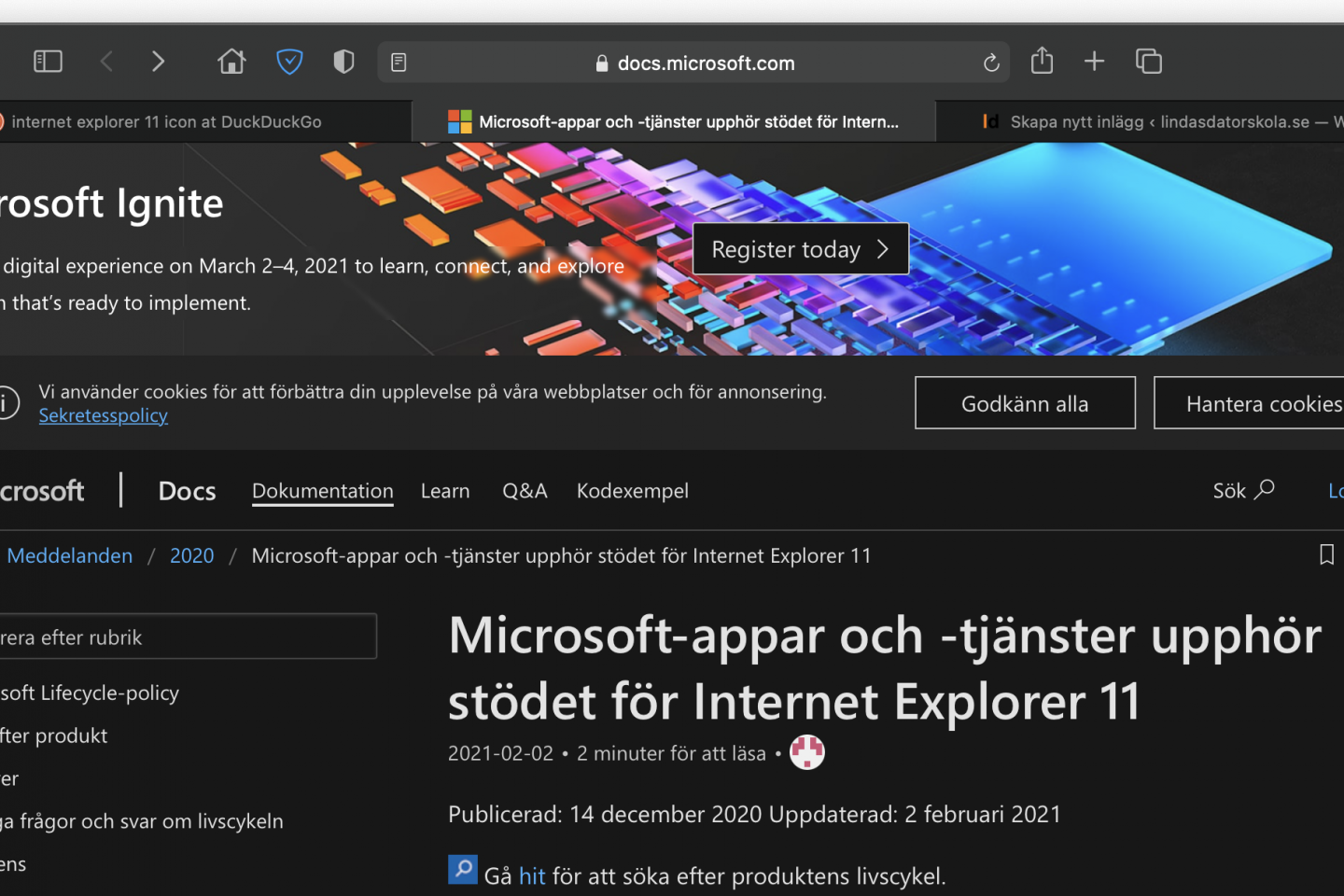The height and width of the screenshot is (896, 1344).
Task: Open the privacy report half-shield icon
Action: (x=343, y=62)
